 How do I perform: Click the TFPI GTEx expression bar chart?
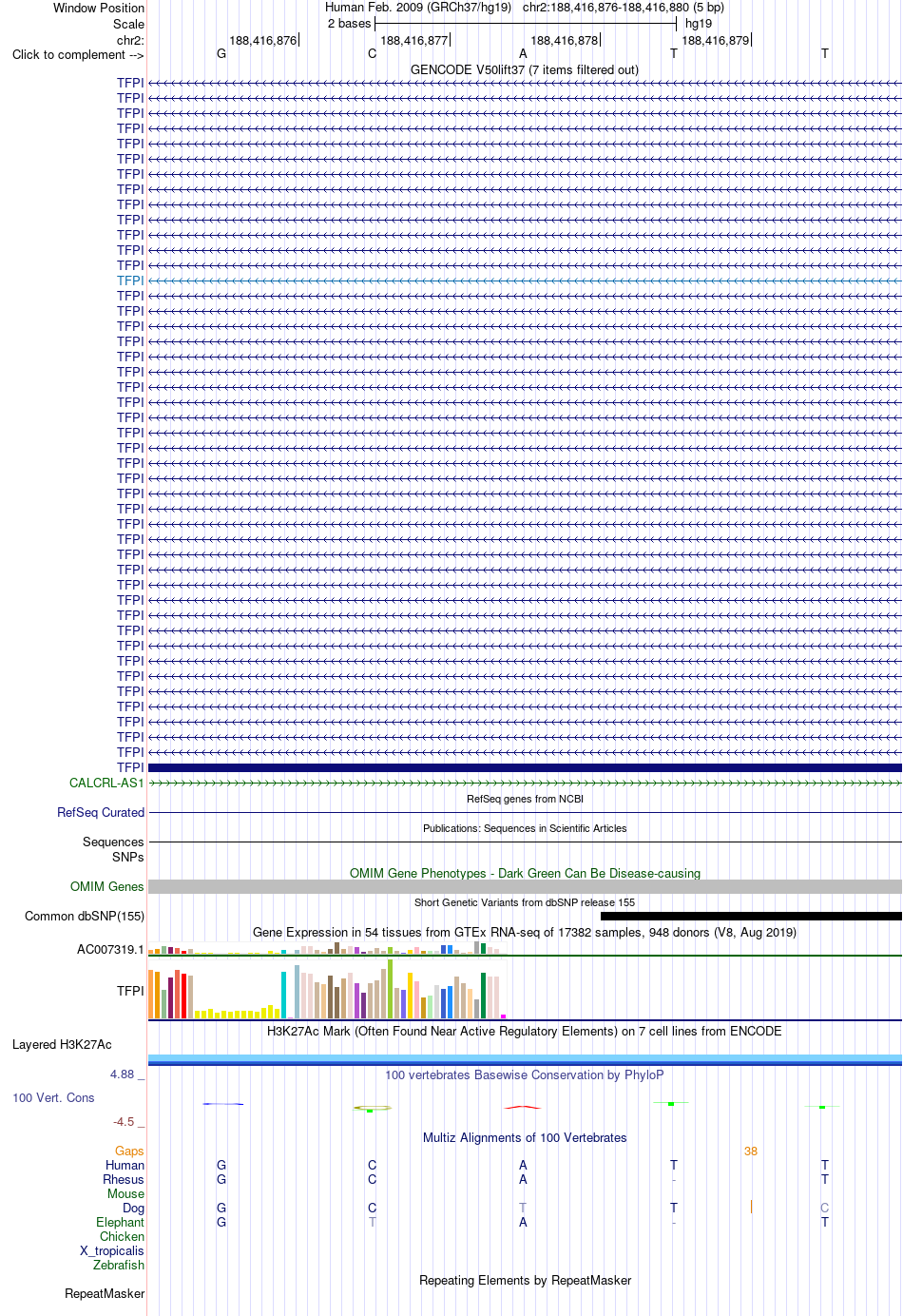[328, 990]
